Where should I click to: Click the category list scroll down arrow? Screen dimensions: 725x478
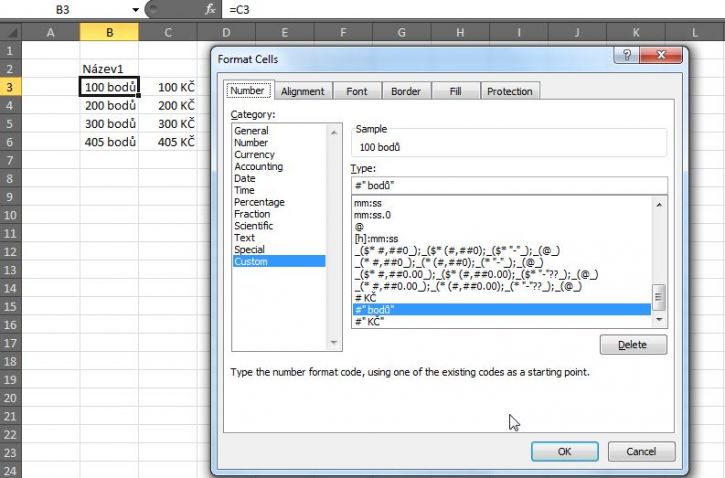[x=334, y=343]
